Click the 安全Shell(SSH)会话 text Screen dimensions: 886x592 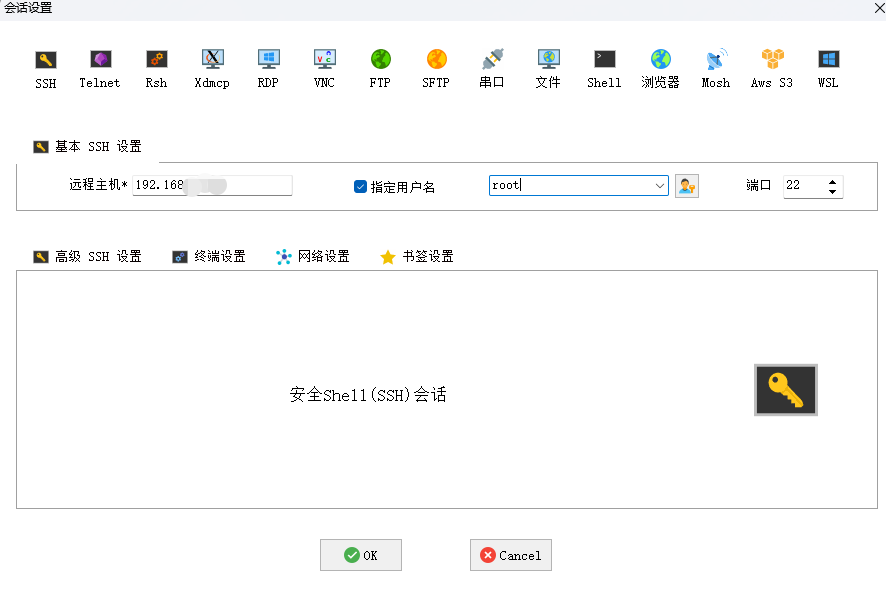(368, 394)
